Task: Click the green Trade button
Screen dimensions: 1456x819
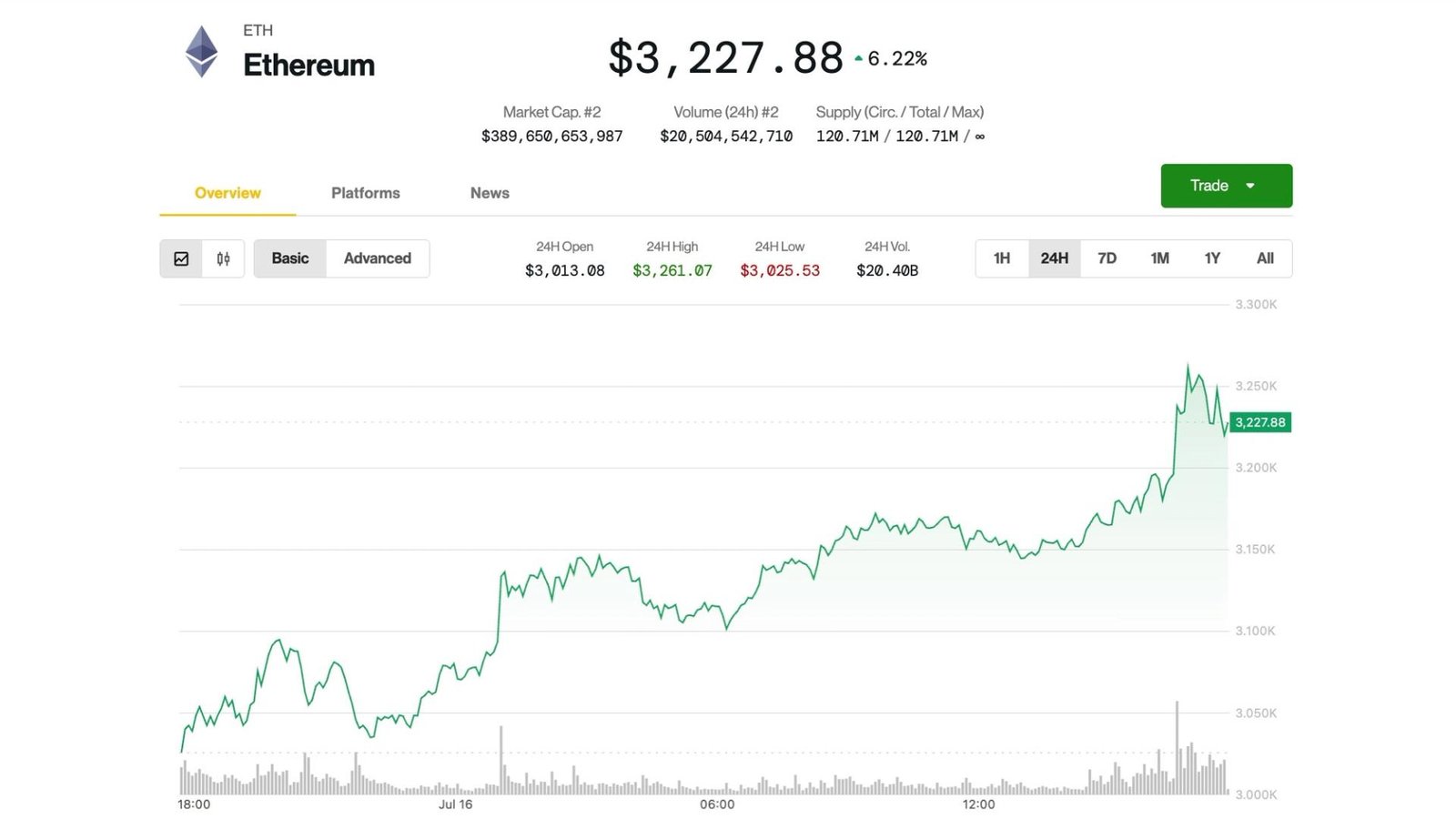Action: point(1209,186)
